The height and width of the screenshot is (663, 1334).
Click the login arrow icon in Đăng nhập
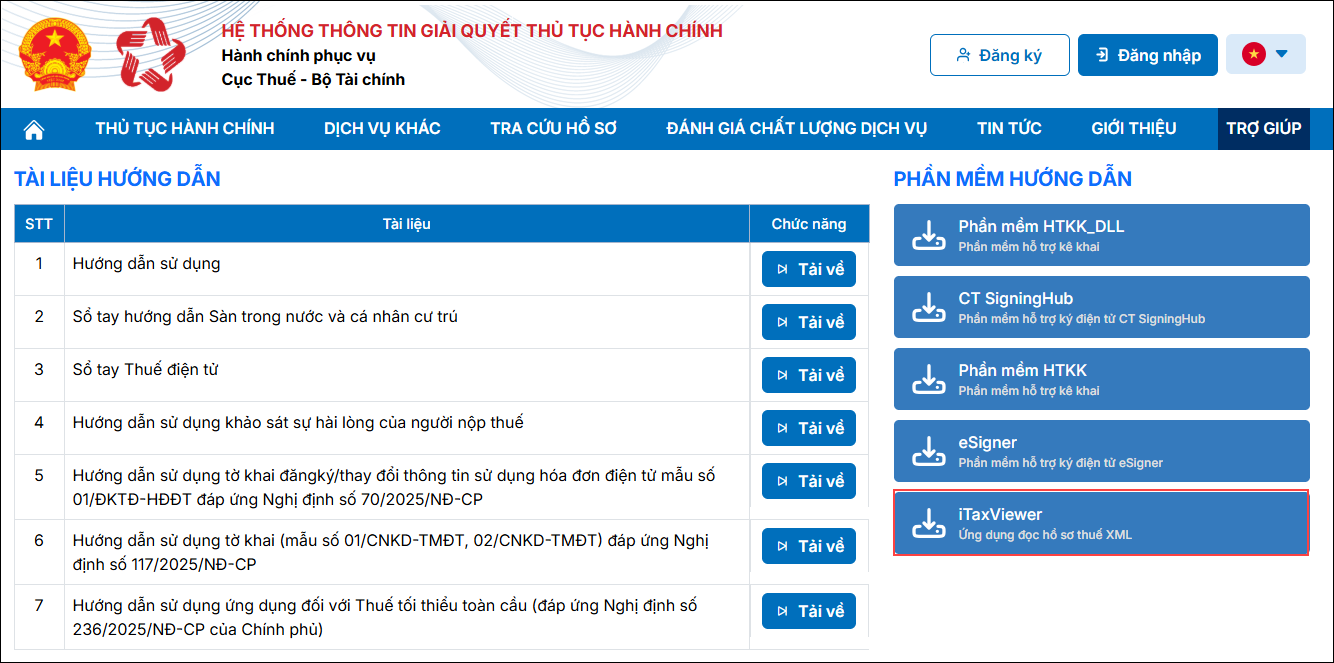tap(1102, 55)
